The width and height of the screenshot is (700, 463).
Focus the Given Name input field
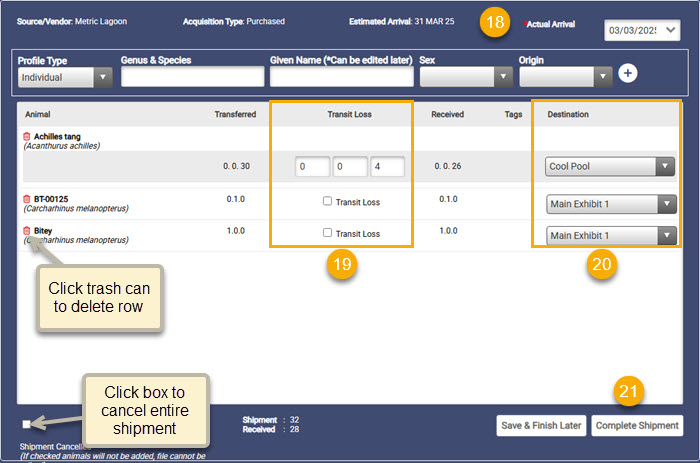[342, 77]
